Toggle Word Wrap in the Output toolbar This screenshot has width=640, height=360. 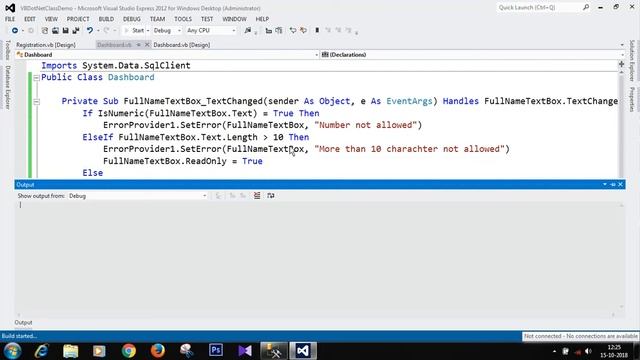[x=271, y=196]
